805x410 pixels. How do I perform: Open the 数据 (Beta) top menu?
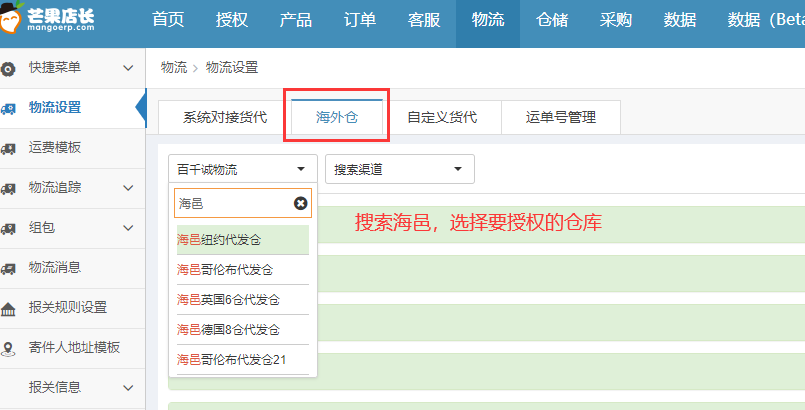[765, 21]
